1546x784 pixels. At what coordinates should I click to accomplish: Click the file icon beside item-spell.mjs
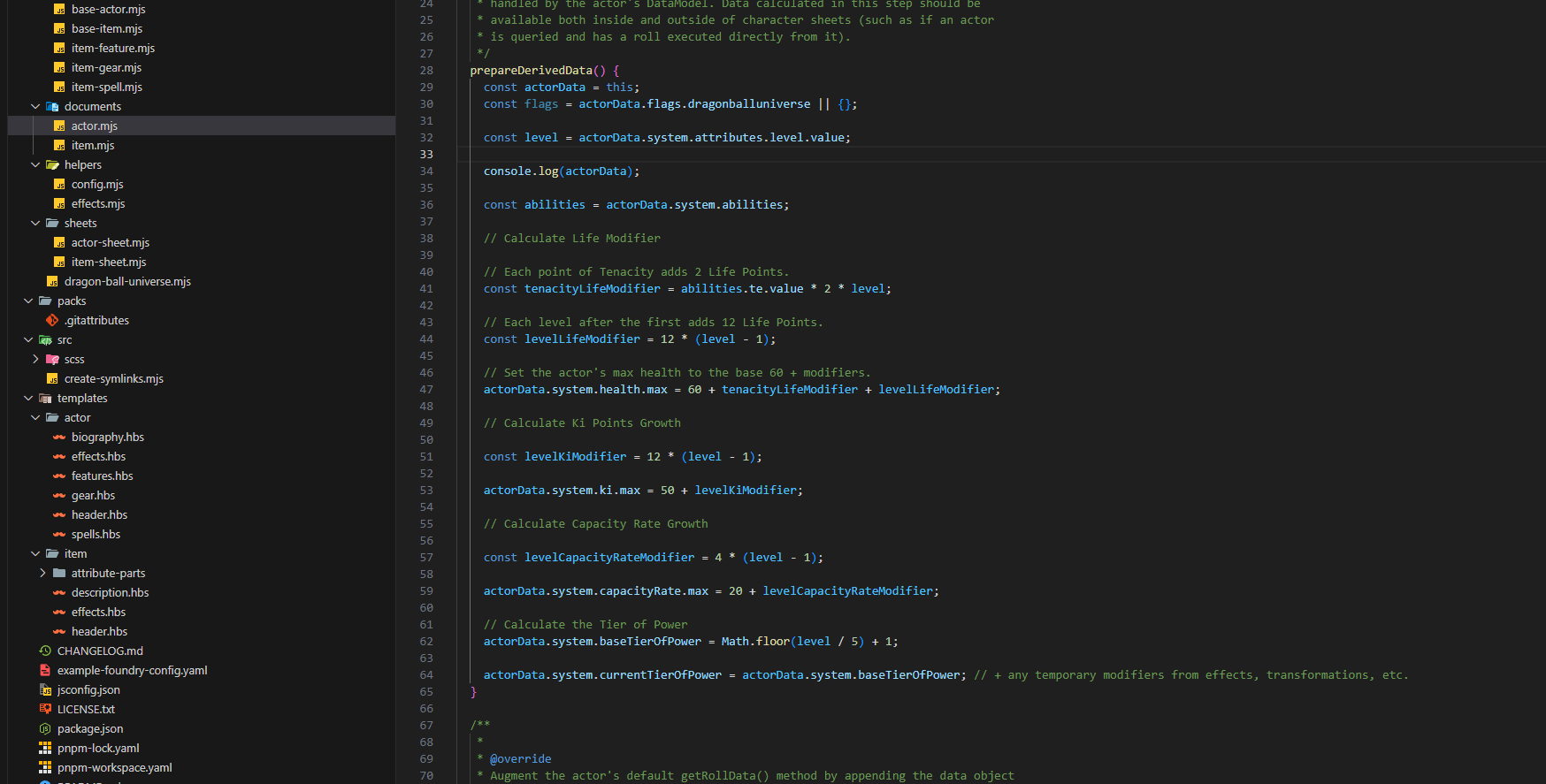pyautogui.click(x=59, y=87)
